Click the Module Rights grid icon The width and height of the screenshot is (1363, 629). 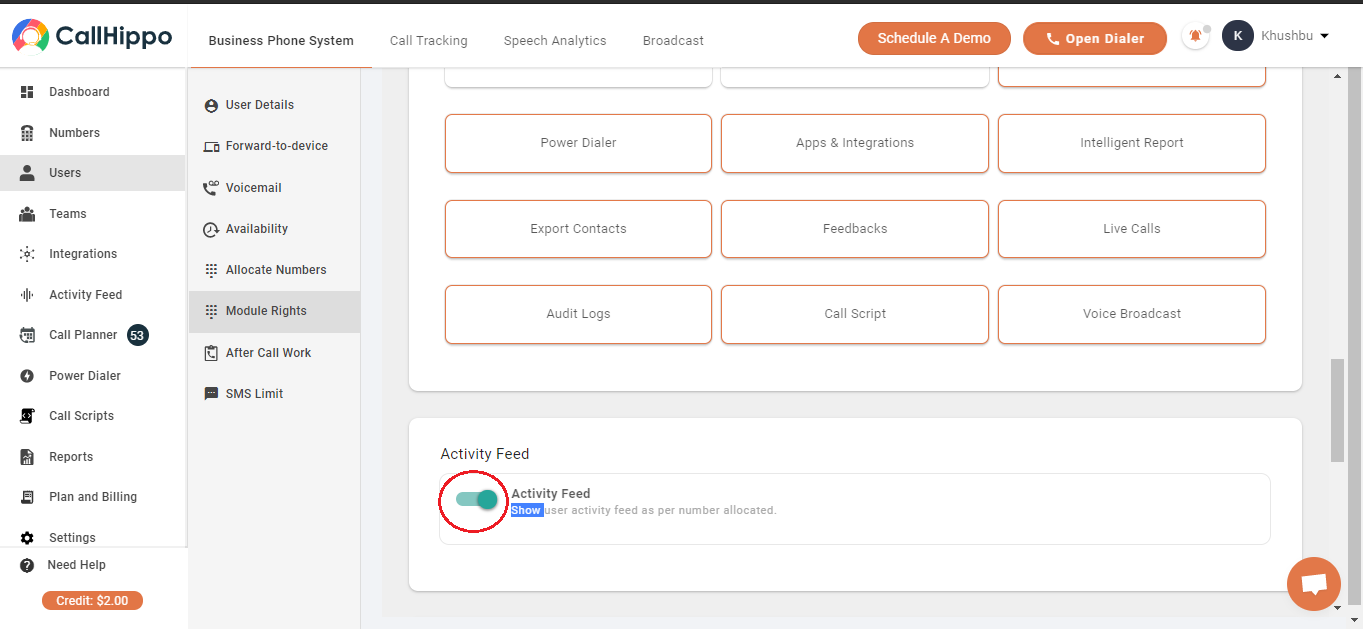211,311
